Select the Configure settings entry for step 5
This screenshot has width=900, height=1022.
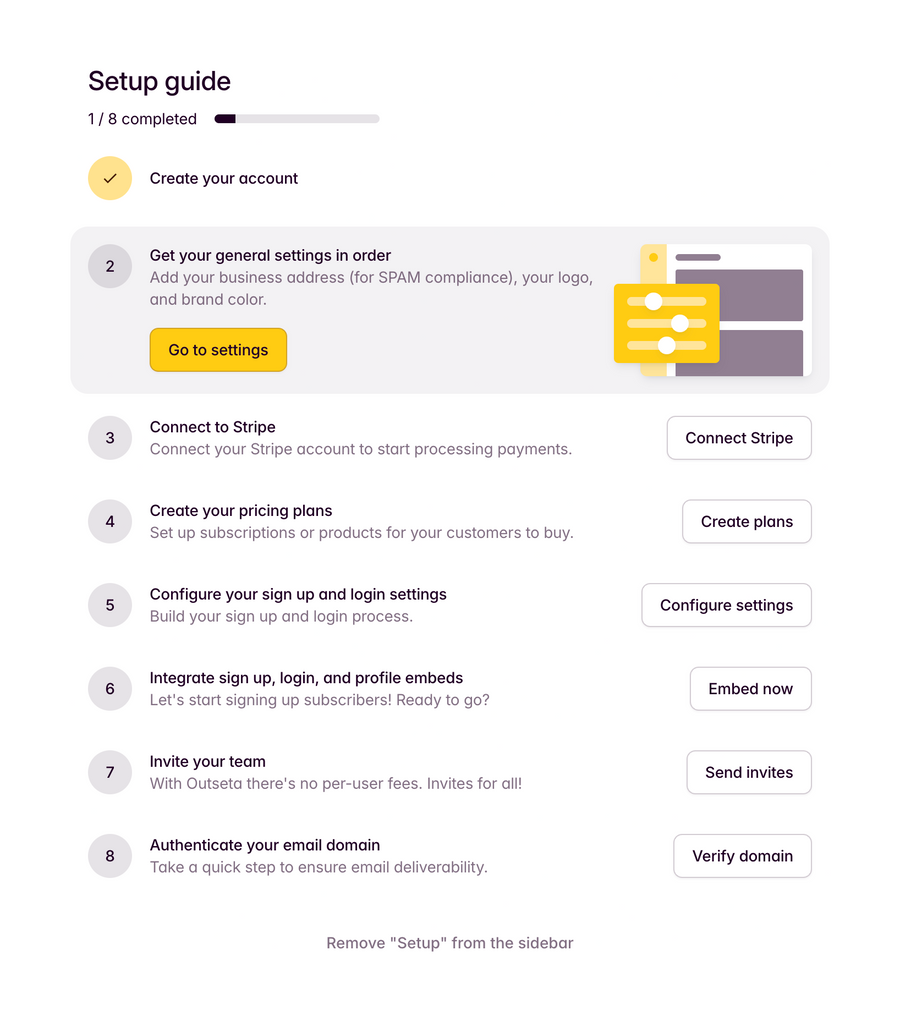pos(726,605)
